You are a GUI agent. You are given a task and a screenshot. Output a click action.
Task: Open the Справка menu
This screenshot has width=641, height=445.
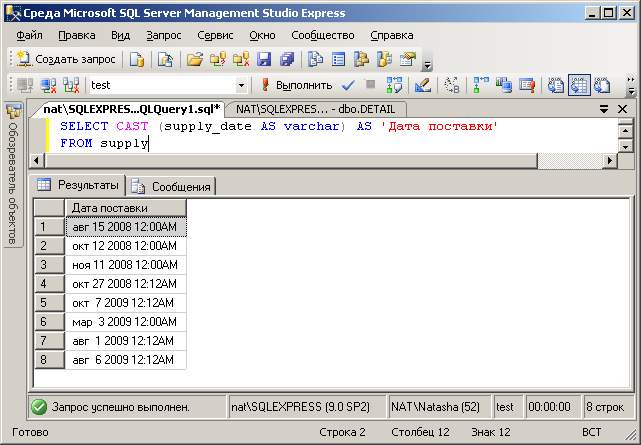392,36
